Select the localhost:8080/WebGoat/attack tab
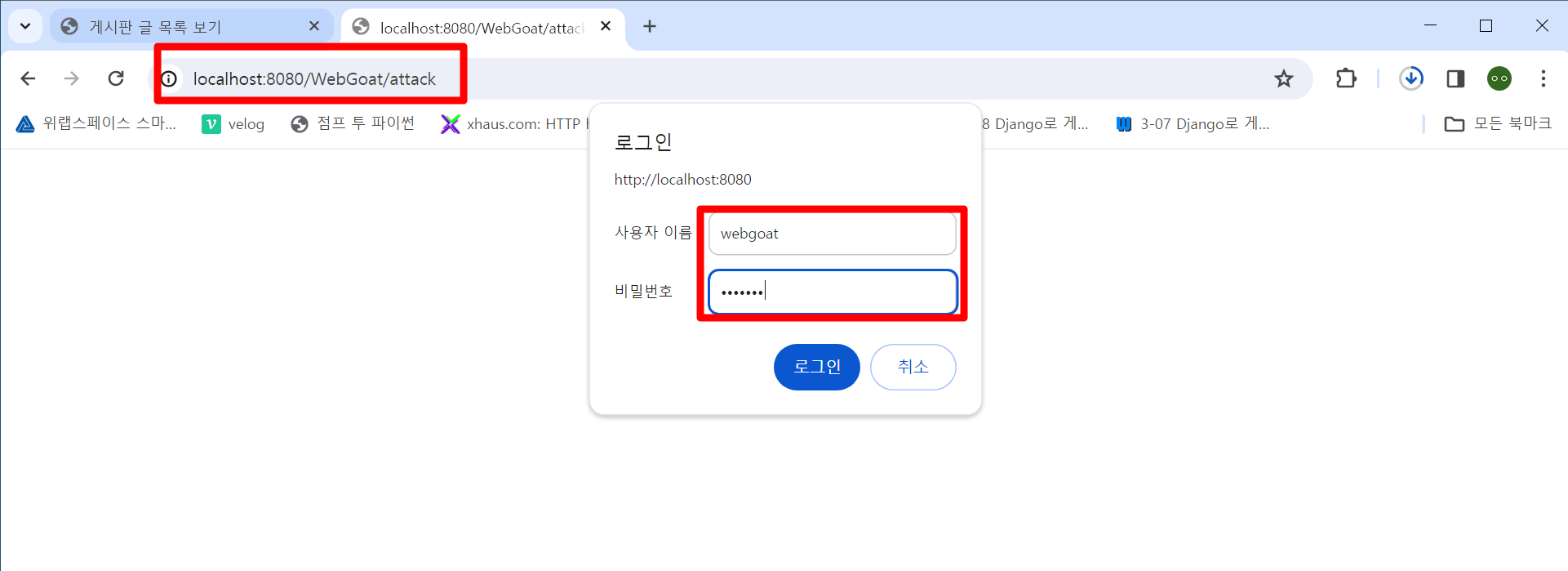Viewport: 1568px width, 571px height. (x=482, y=27)
